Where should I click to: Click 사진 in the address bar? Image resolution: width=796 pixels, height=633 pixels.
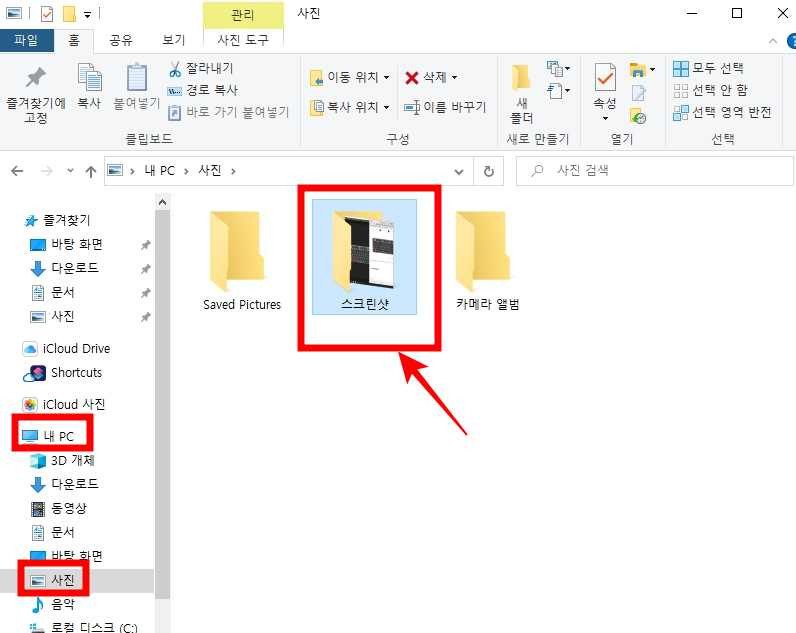point(210,171)
